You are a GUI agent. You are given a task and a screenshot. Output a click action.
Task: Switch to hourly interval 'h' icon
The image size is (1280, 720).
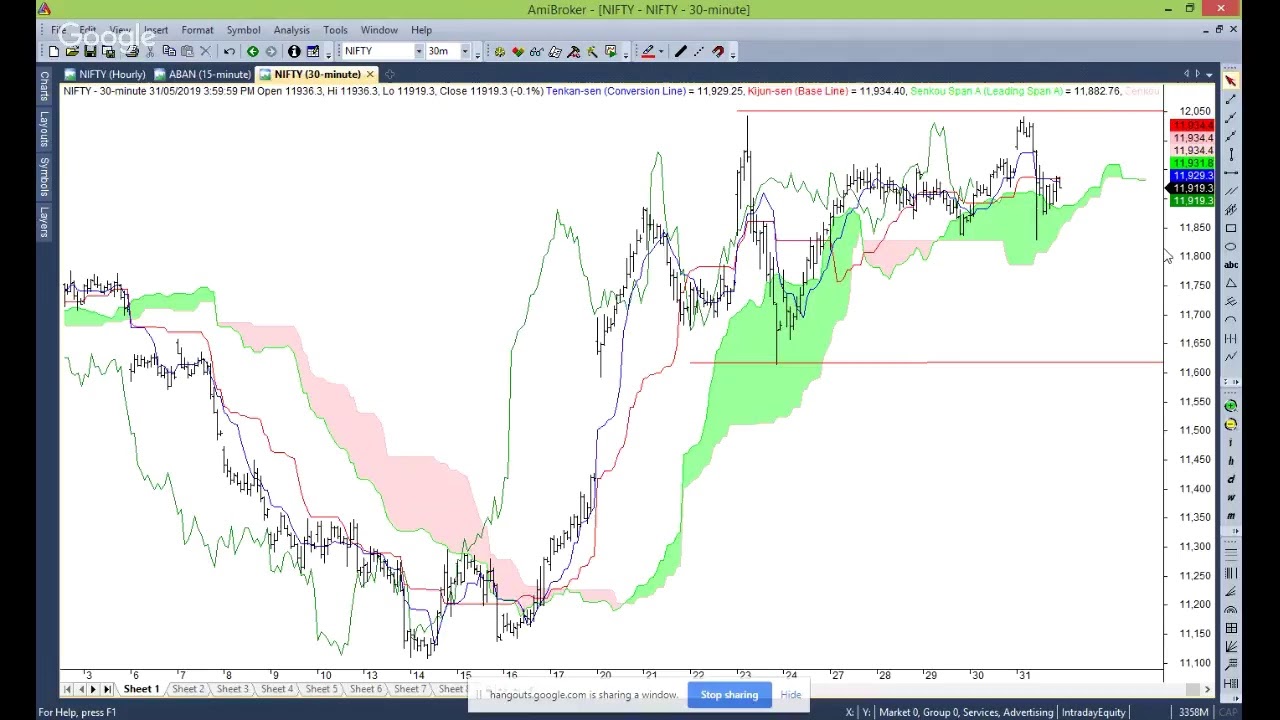click(1231, 461)
